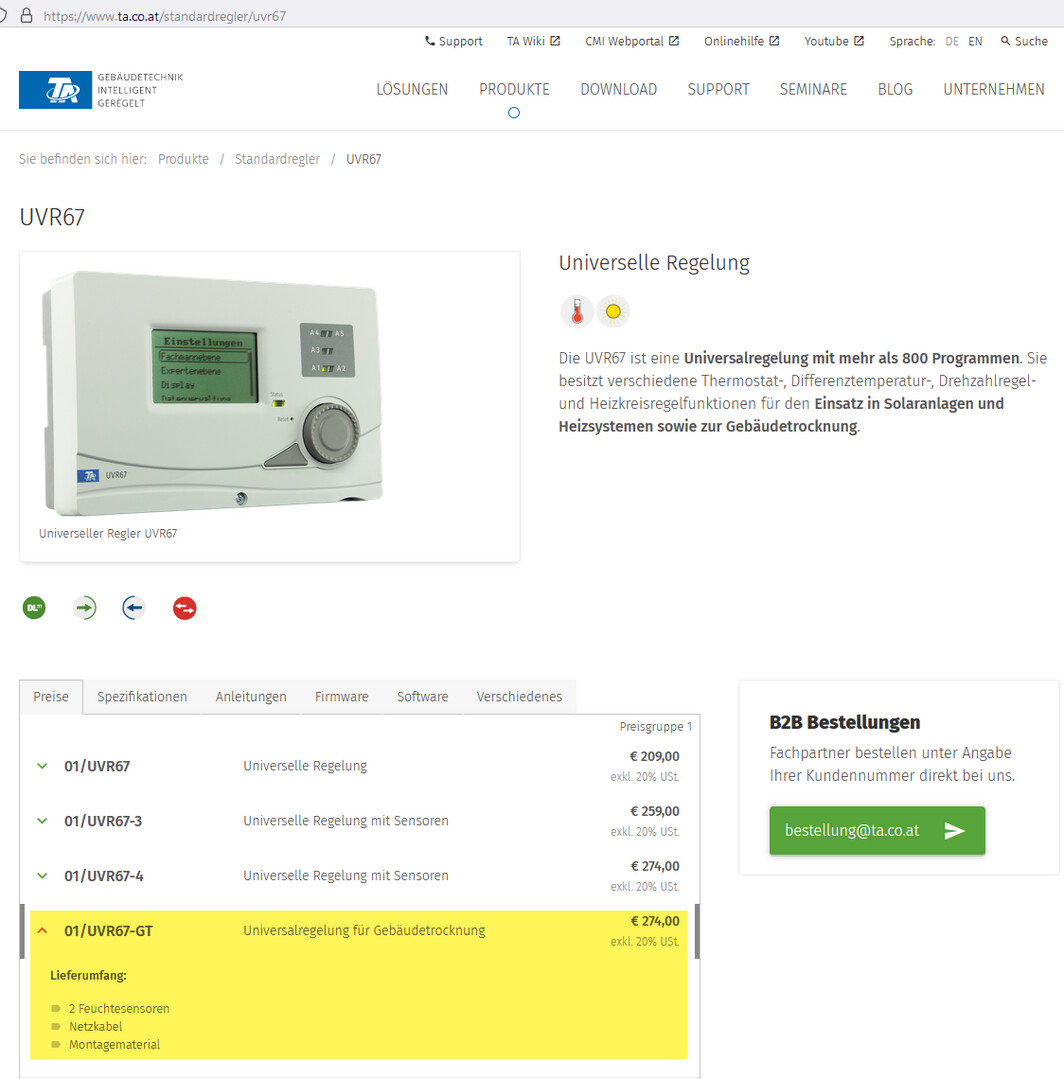Go to Produkte breadcrumb

pyautogui.click(x=183, y=159)
